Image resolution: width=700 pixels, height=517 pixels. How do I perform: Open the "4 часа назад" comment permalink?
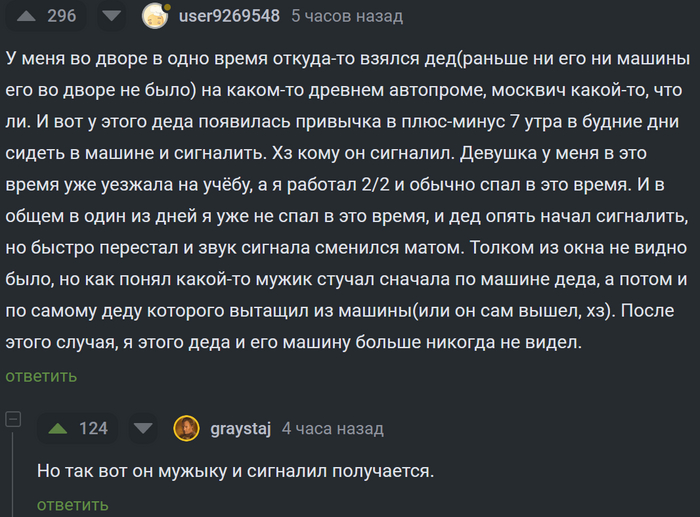point(332,428)
